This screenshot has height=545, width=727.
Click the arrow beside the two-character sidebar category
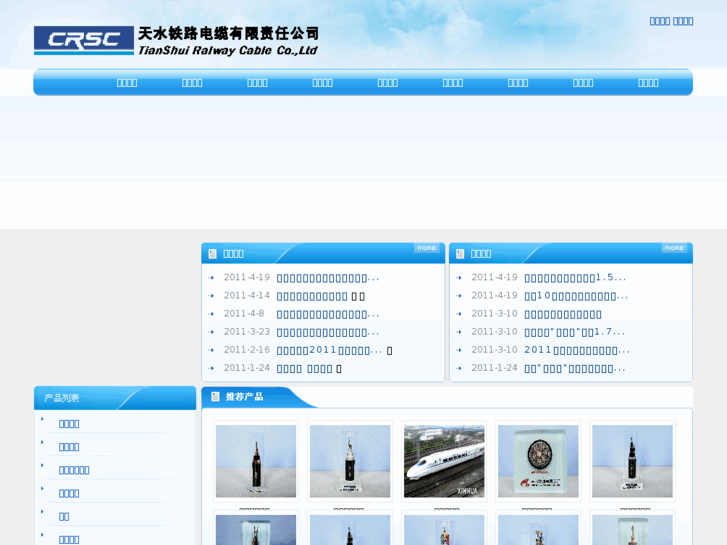pyautogui.click(x=42, y=512)
